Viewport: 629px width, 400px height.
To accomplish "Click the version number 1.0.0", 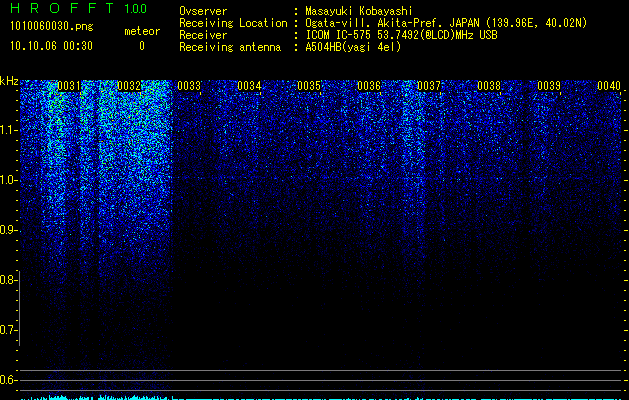I will [x=135, y=8].
